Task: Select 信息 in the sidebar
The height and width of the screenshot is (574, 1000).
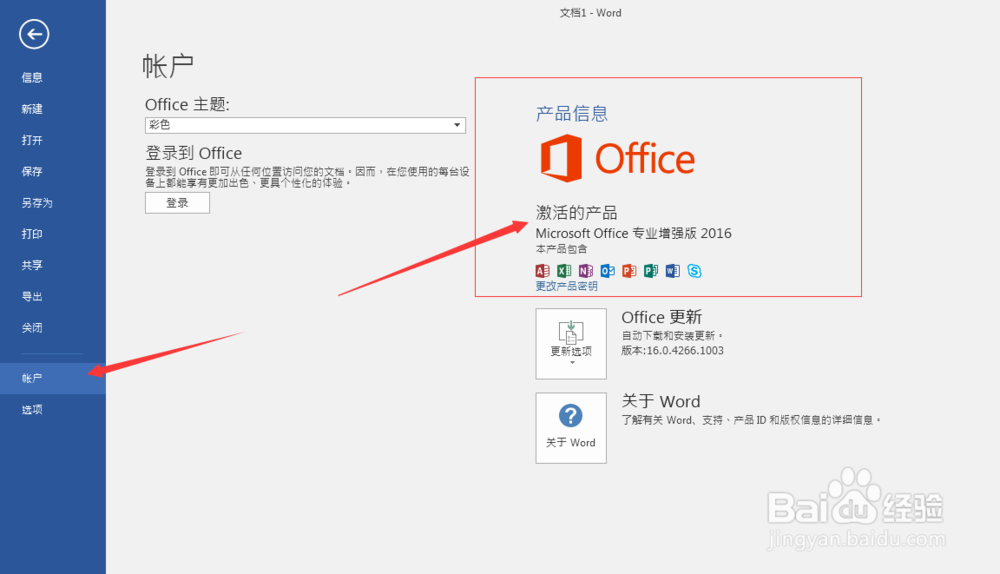Action: (x=32, y=78)
